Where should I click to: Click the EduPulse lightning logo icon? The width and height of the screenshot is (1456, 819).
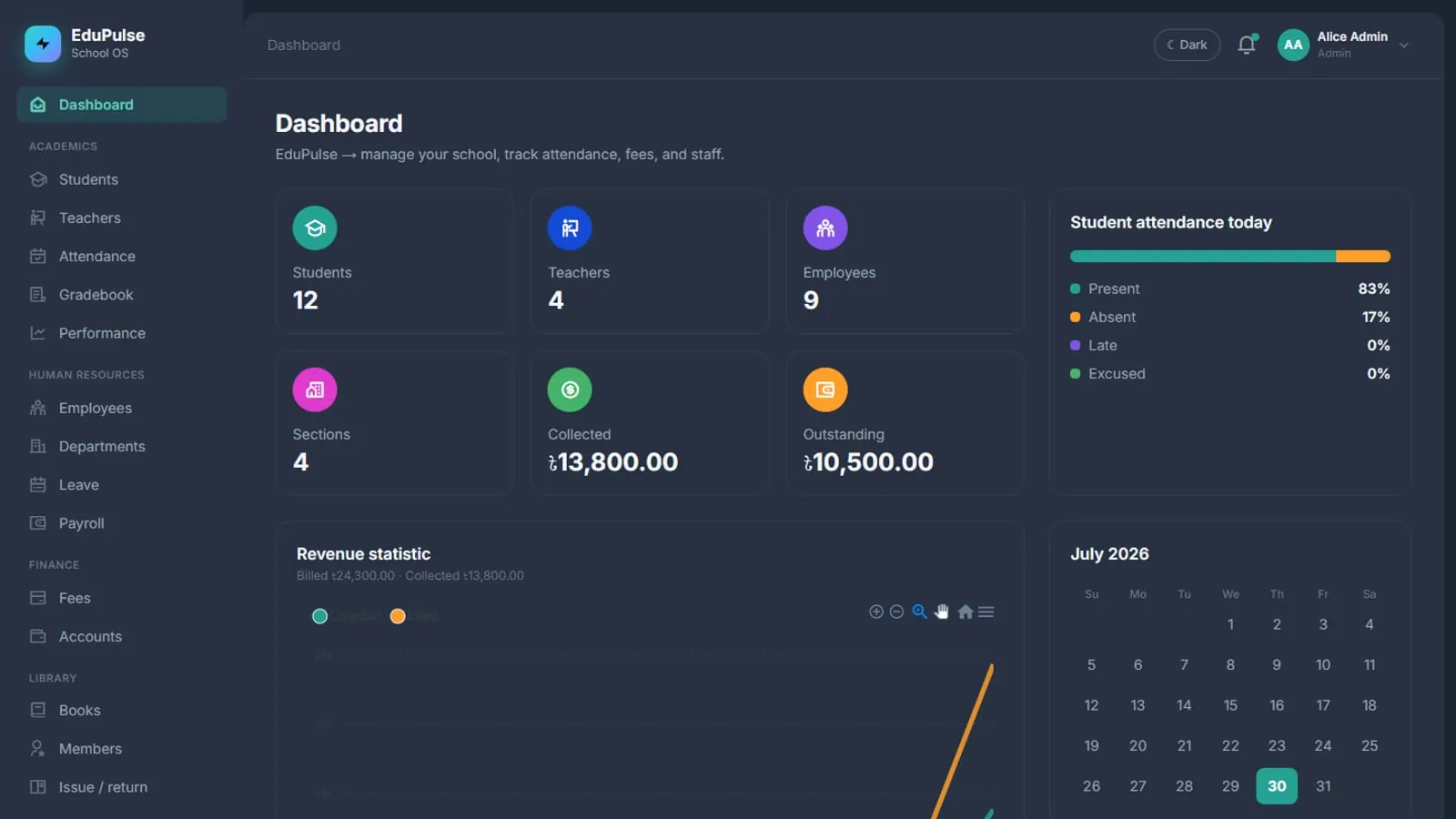43,44
